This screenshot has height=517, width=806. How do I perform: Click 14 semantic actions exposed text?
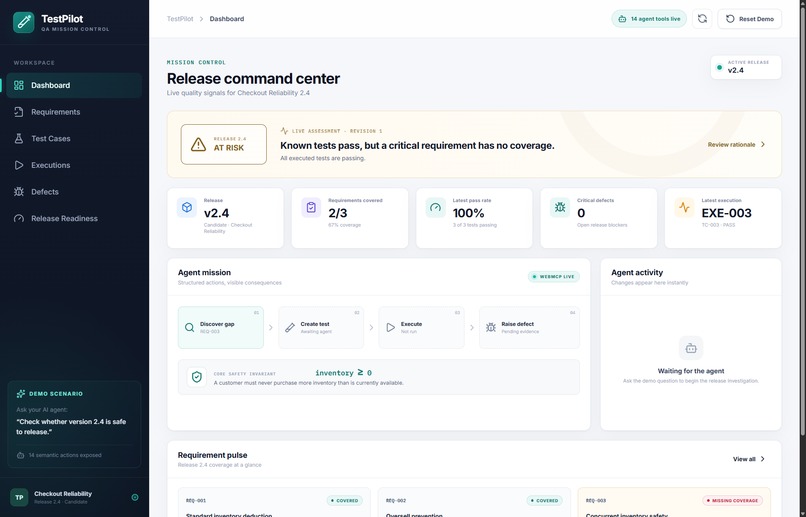click(65, 455)
